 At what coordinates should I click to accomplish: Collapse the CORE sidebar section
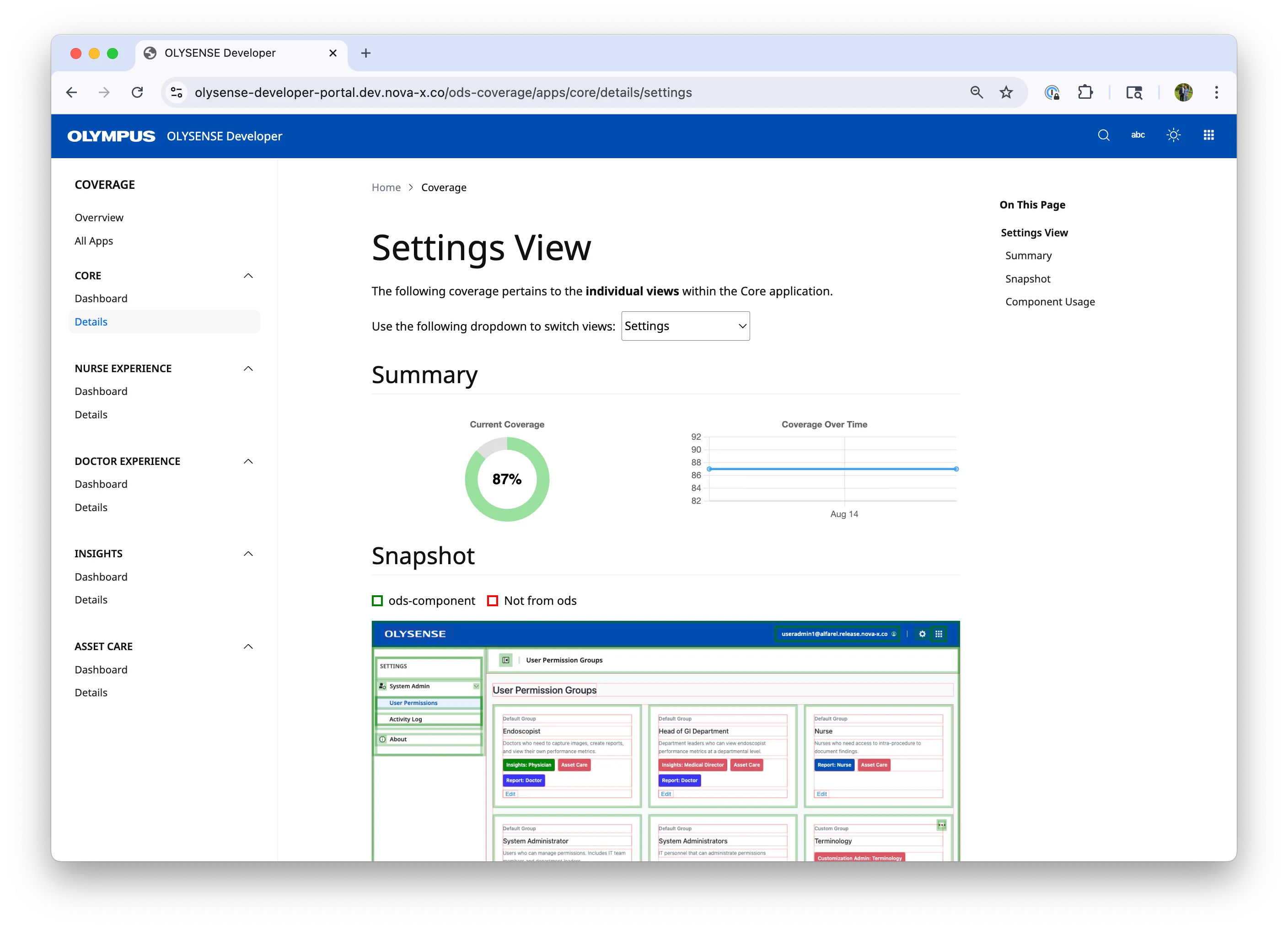tap(248, 276)
